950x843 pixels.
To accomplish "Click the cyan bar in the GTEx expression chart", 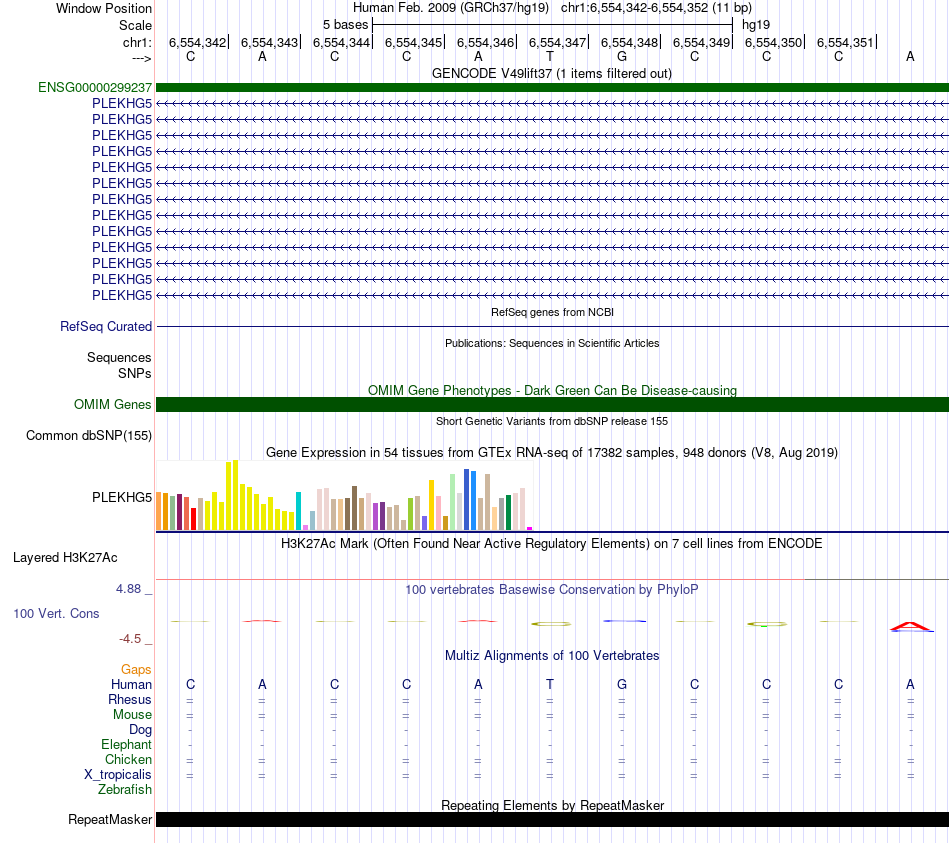I will [x=299, y=511].
